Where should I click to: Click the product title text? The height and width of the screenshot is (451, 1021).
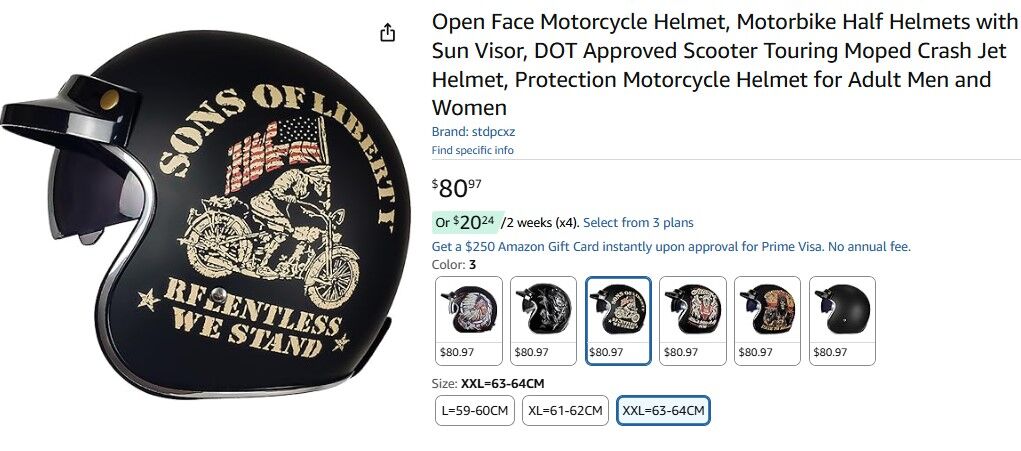pyautogui.click(x=724, y=64)
